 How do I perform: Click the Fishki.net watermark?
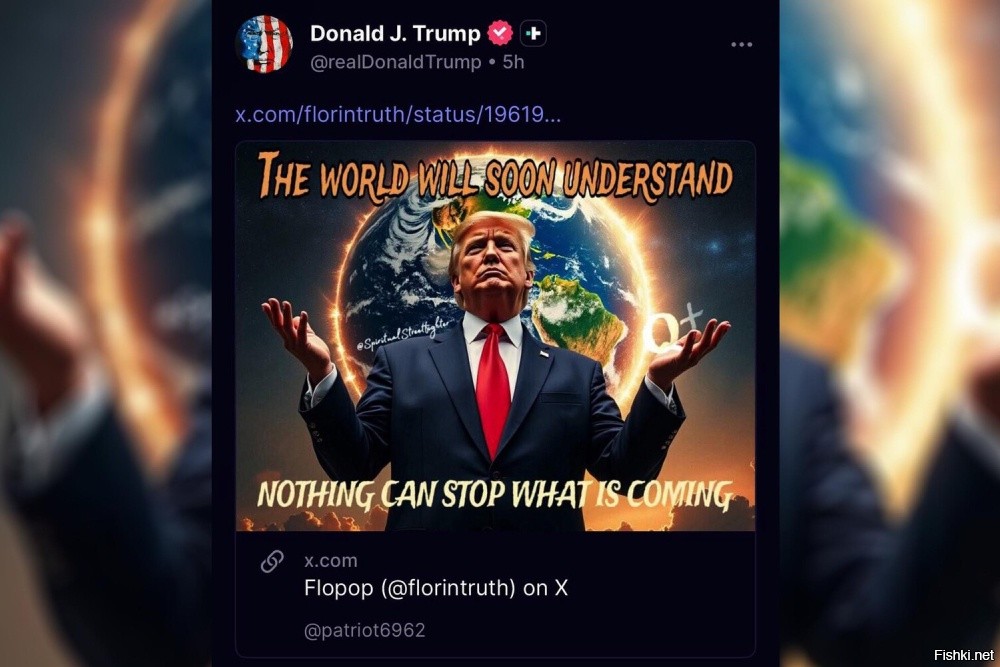pos(964,655)
